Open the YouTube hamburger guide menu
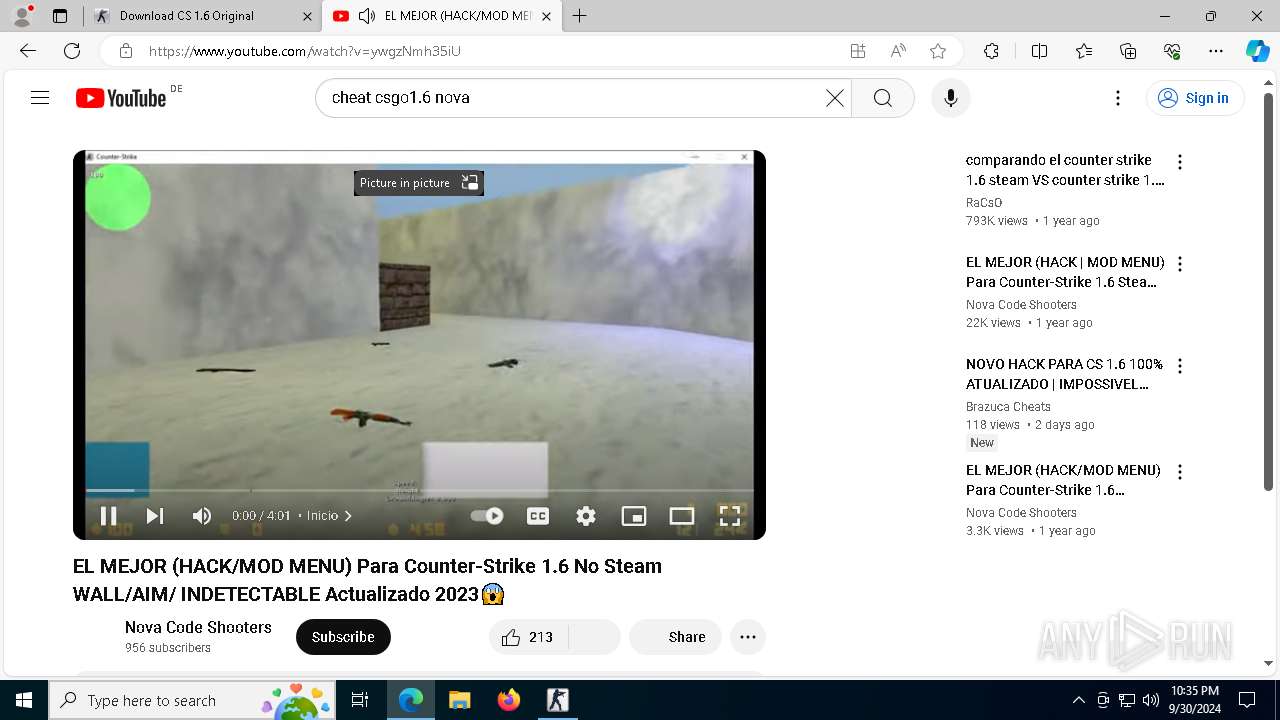The height and width of the screenshot is (720, 1280). (x=40, y=98)
